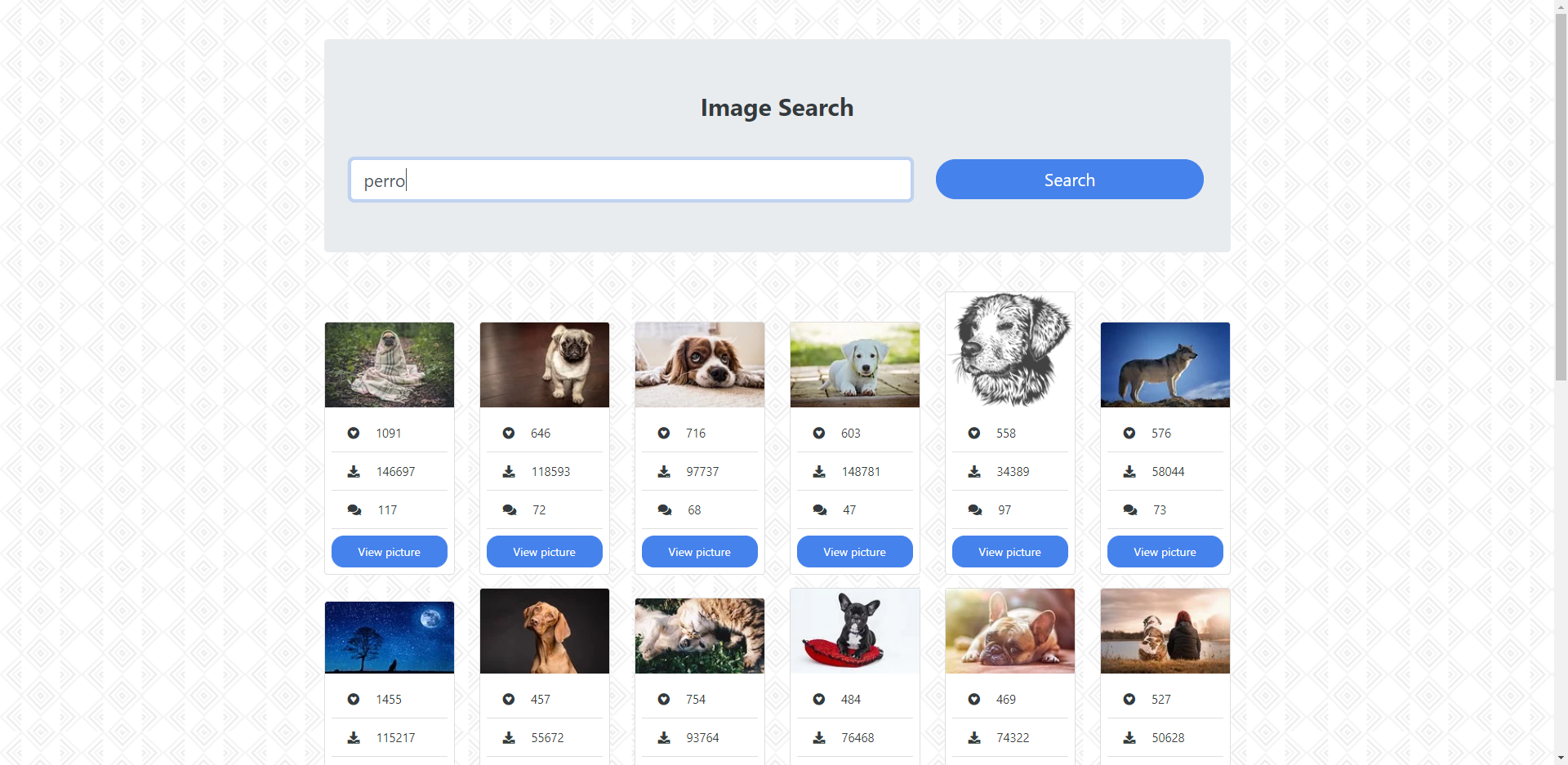Focus the search field containing perro
This screenshot has height=765, width=1568.
click(630, 180)
